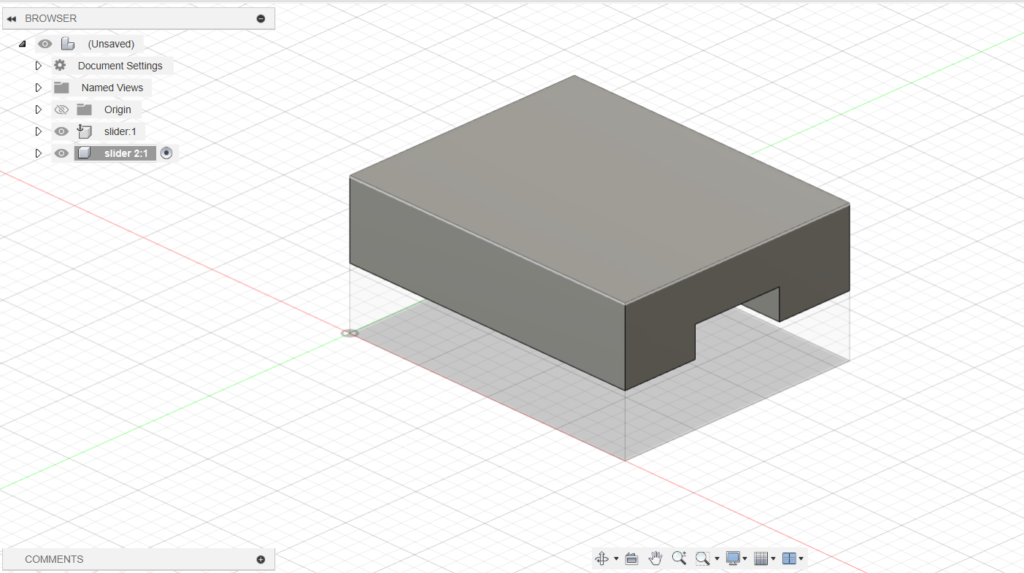Click the Named Views folder icon
The height and width of the screenshot is (573, 1024).
click(x=61, y=88)
